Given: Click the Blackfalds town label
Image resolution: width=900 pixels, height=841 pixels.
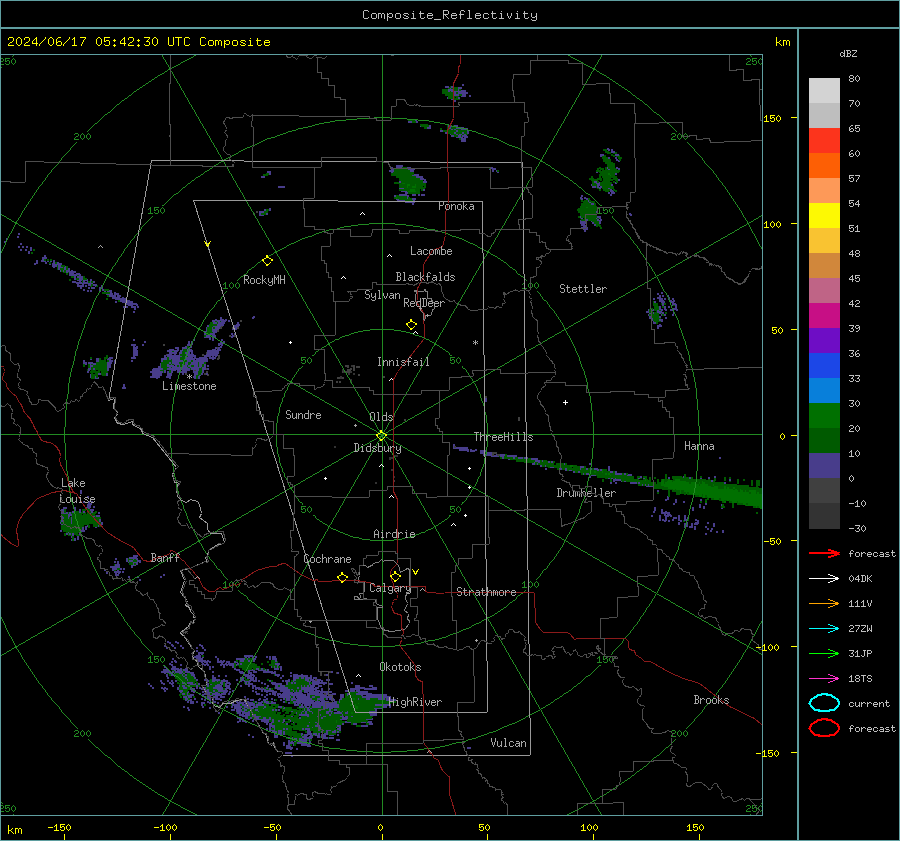Looking at the screenshot, I should click(x=425, y=277).
